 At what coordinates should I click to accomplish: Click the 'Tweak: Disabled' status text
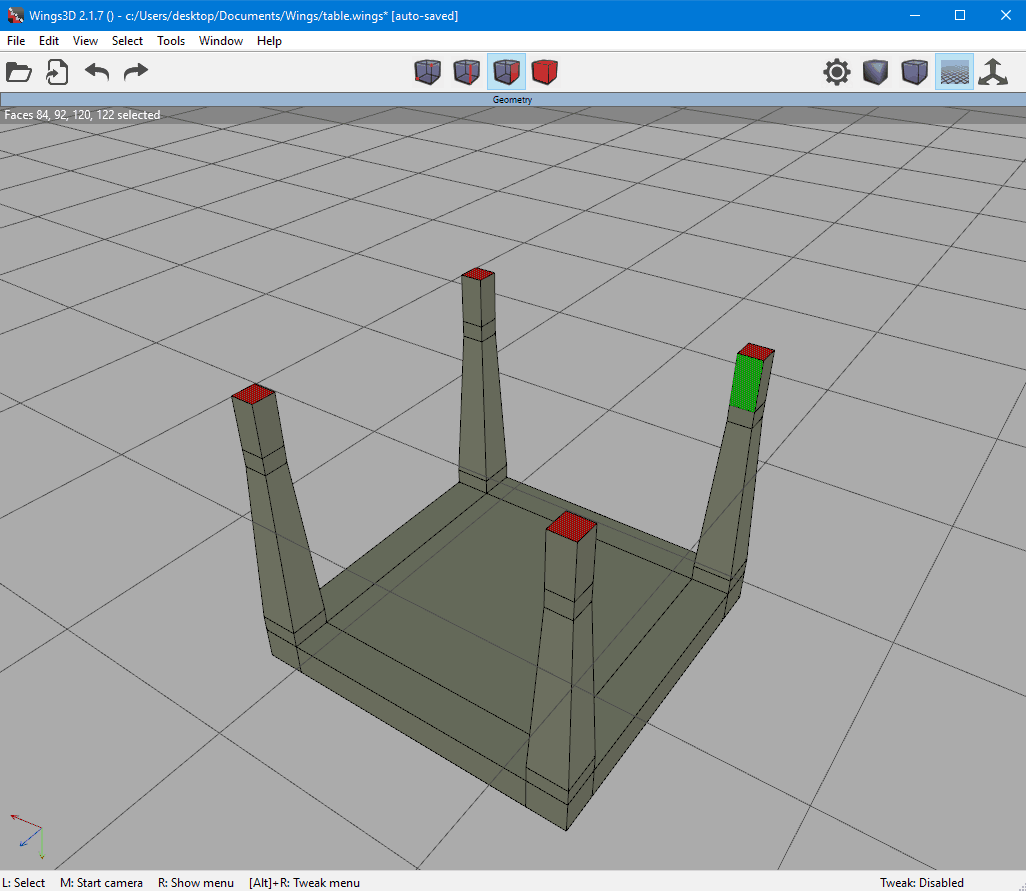tap(921, 882)
